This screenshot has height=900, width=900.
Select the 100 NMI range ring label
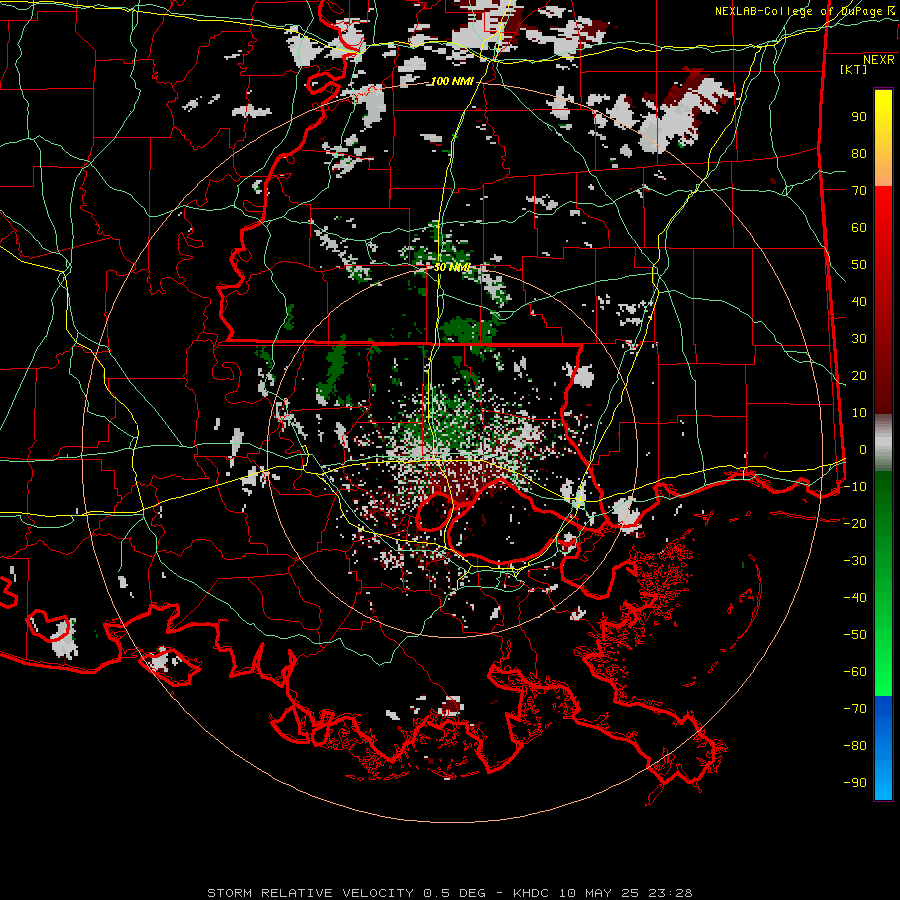[x=452, y=82]
